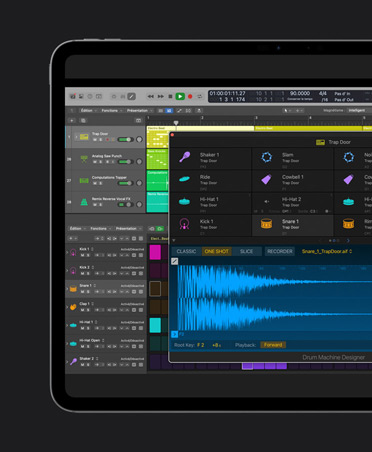
Task: Mute the Hi-Hat Open sequencer row
Action: click(x=82, y=347)
